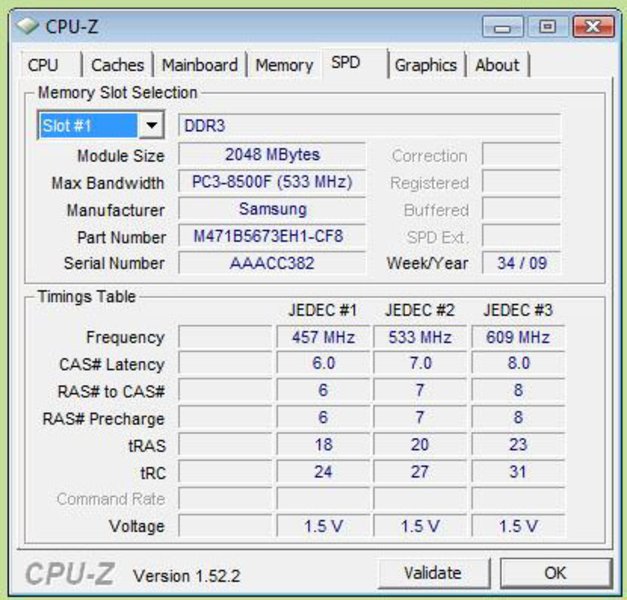Click the JEDEC #2 column header
627x600 pixels.
[420, 310]
